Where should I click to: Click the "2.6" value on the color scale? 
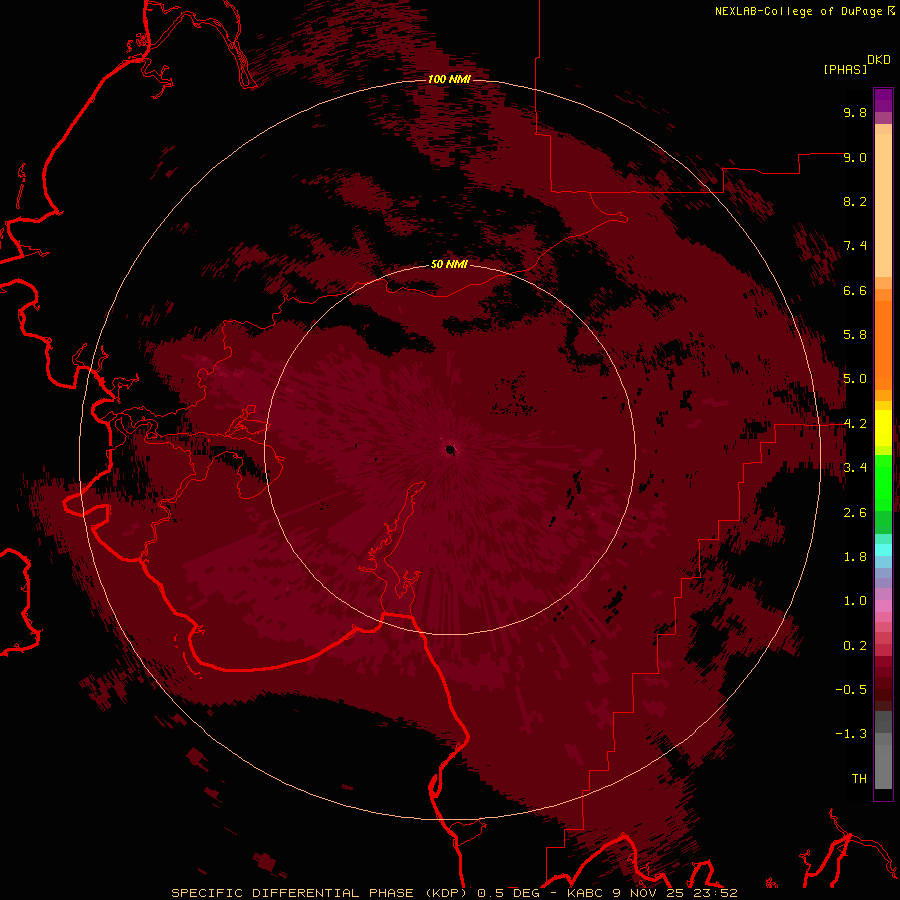[855, 513]
